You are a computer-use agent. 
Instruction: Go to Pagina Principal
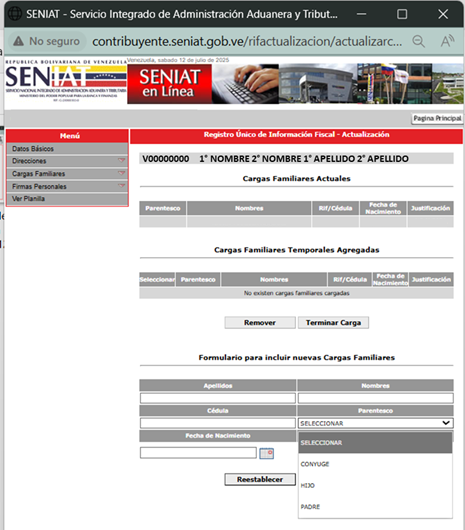[x=437, y=118]
